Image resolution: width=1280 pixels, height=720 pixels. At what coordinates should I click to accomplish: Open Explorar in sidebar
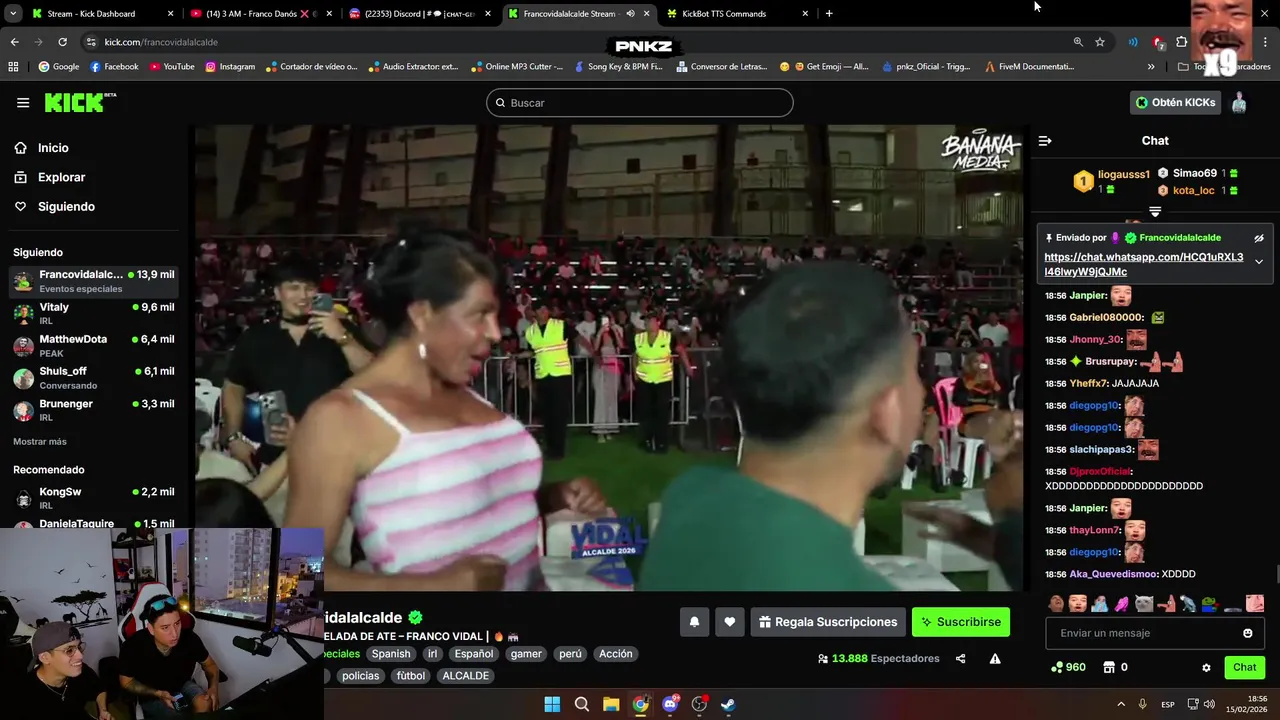(x=61, y=177)
